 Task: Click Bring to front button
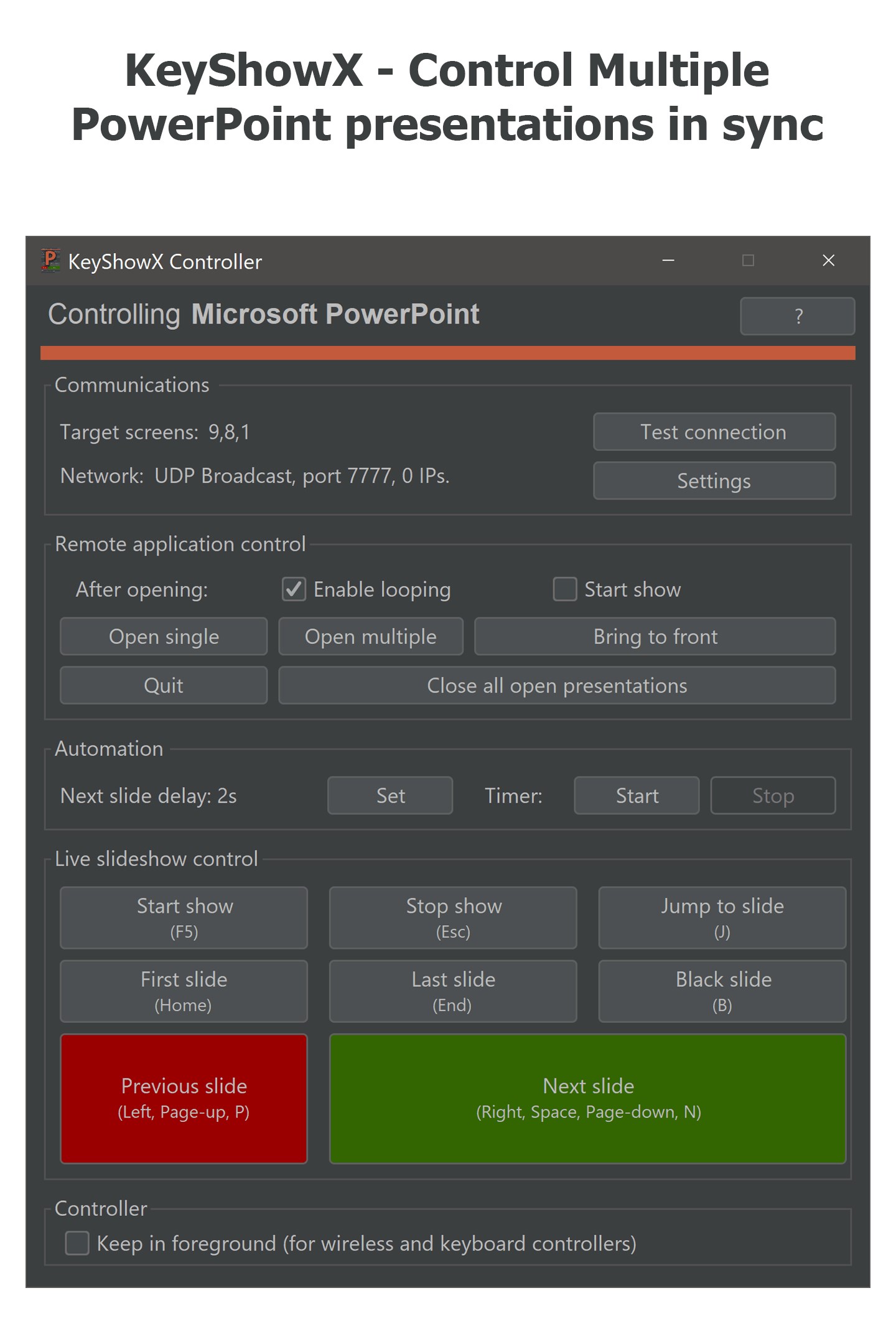(655, 637)
